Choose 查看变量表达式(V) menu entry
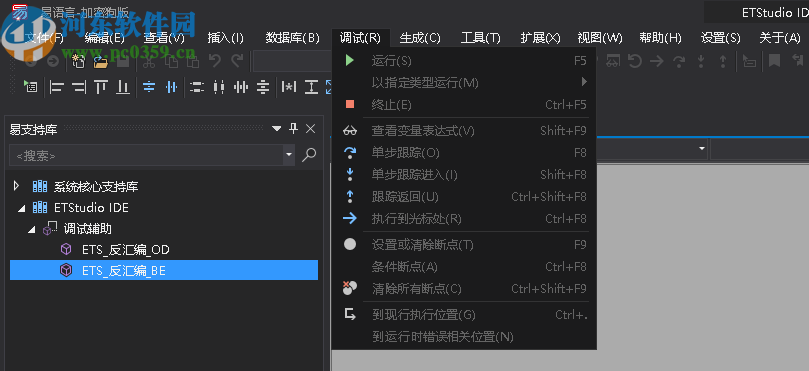 coord(464,131)
